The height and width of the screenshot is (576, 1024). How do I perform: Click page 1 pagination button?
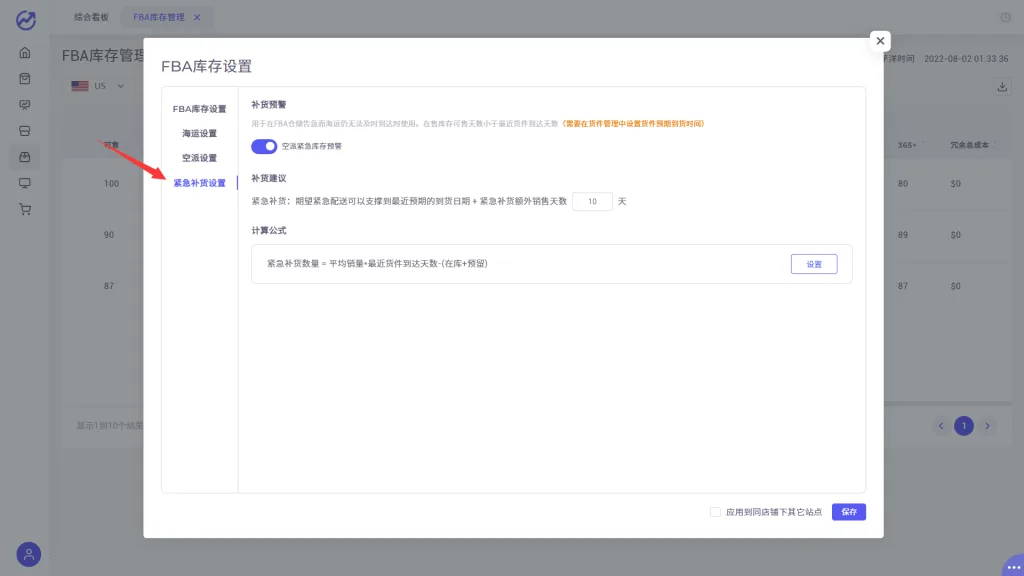tap(964, 426)
